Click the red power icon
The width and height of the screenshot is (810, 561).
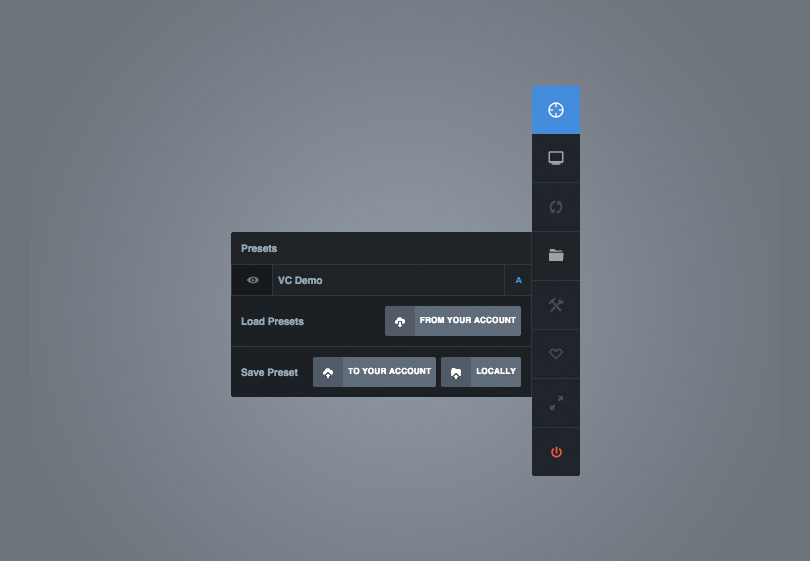(556, 452)
